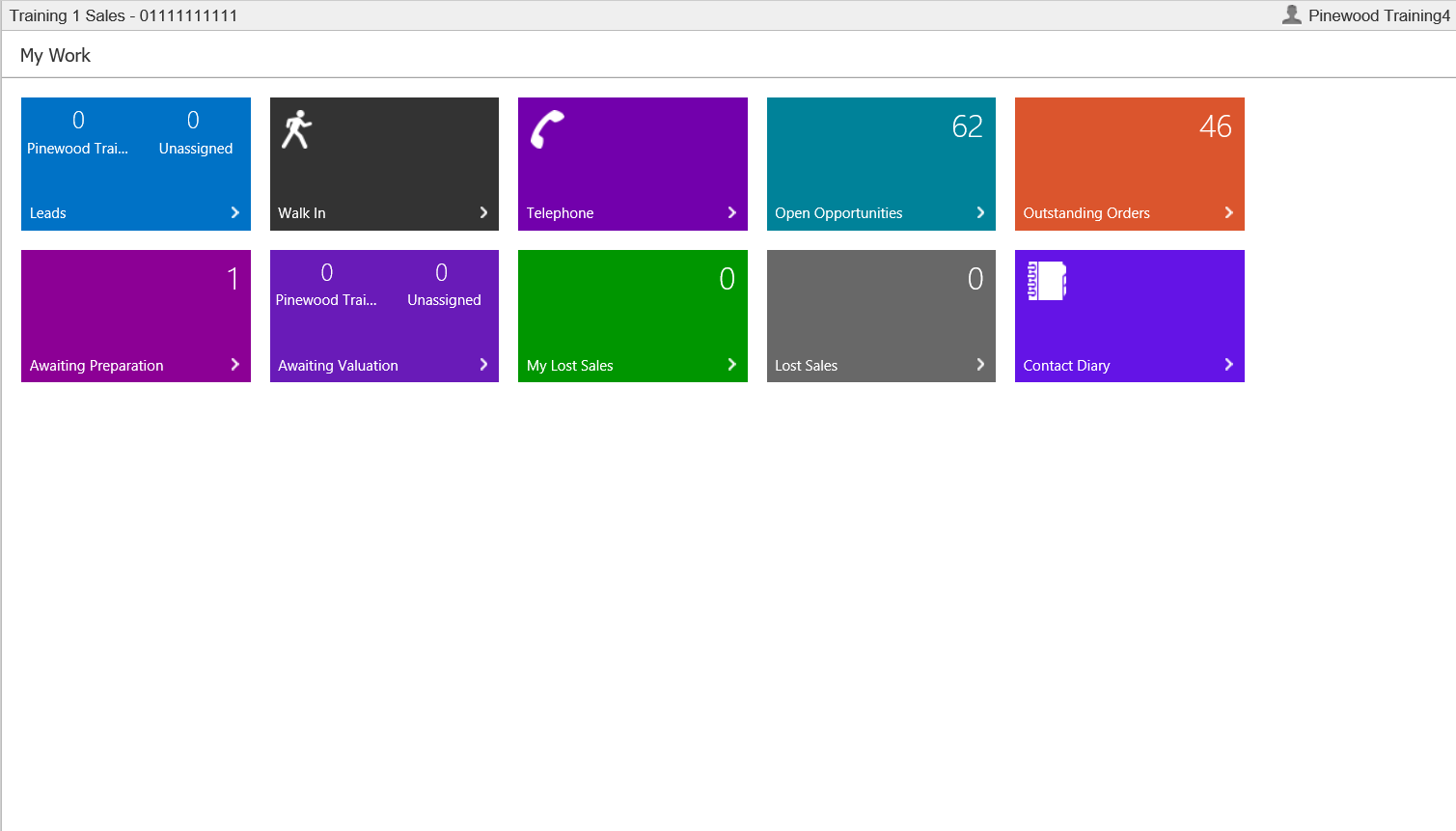
Task: Click the 0 above Pinewood Trai... in Awaiting Valuation
Action: [327, 272]
